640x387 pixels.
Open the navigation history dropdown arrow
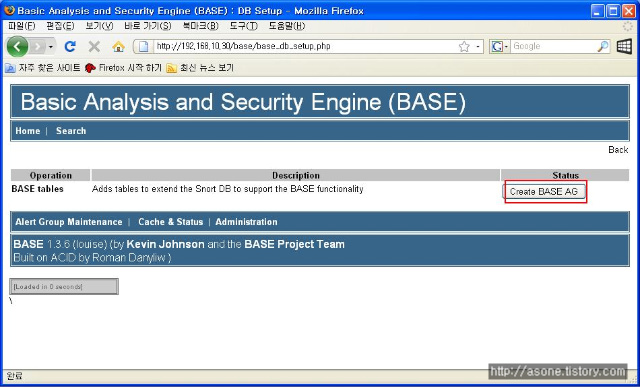tap(51, 47)
